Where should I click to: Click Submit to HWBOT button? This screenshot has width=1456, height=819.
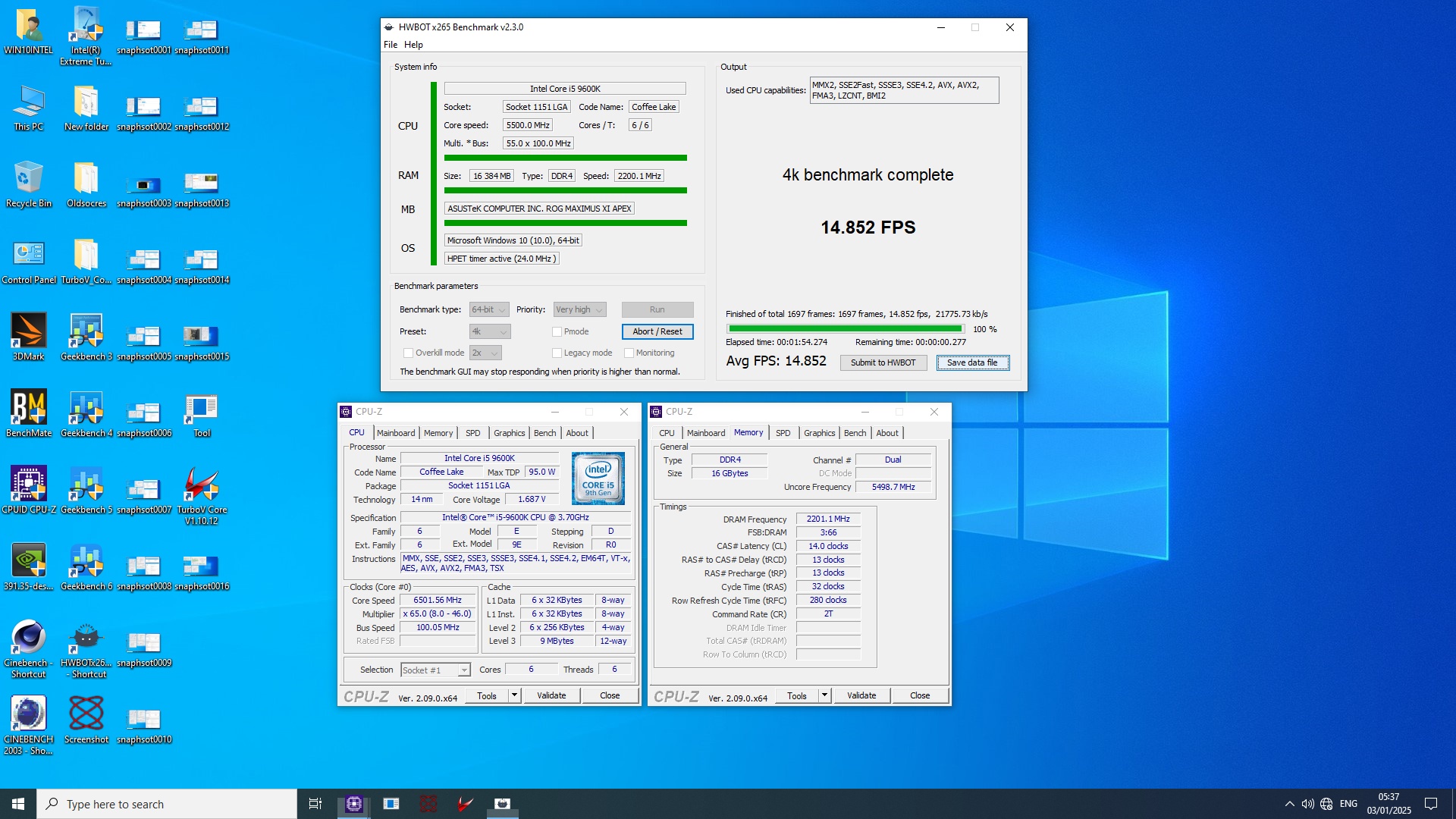[x=883, y=362]
